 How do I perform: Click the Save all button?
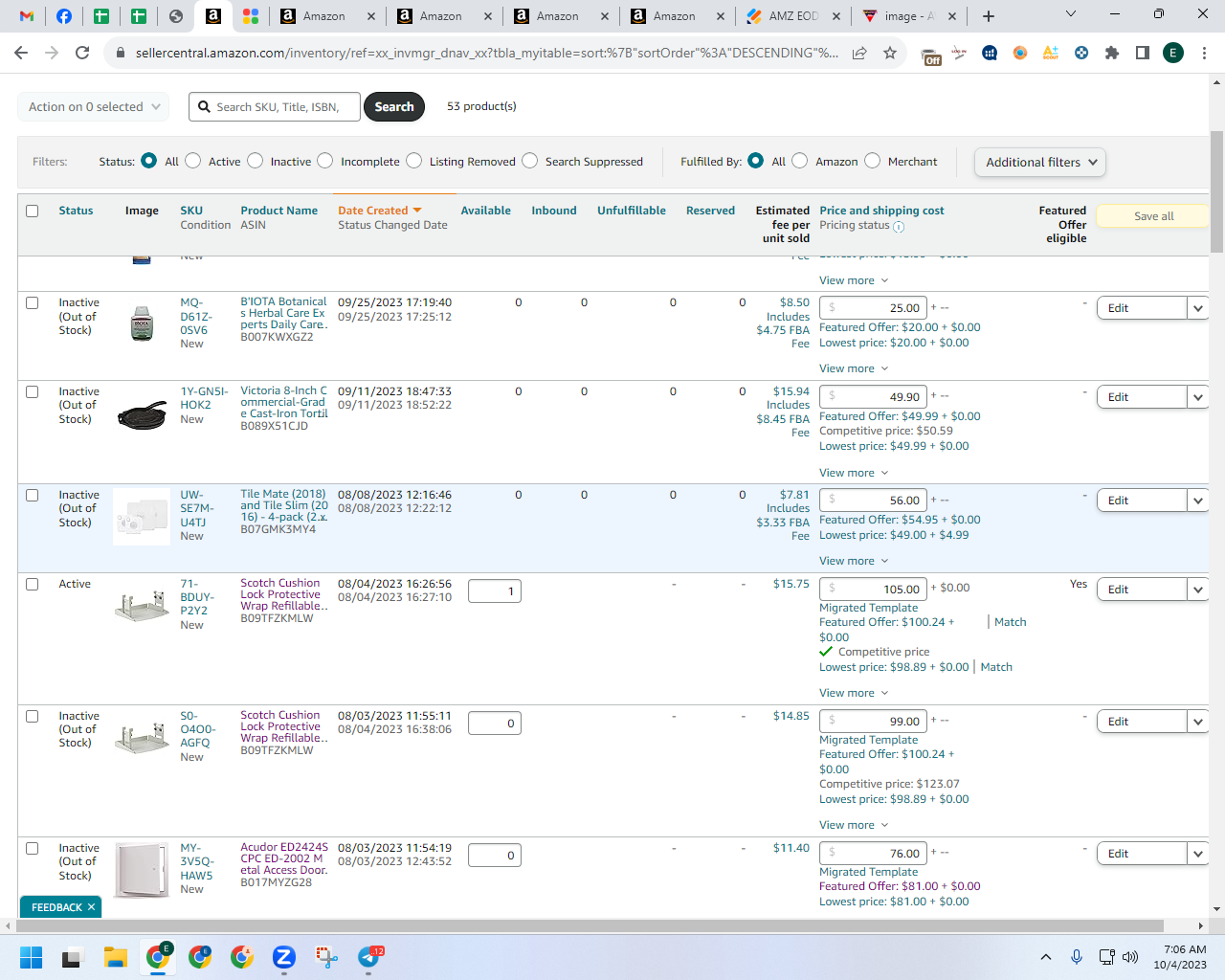click(x=1153, y=216)
